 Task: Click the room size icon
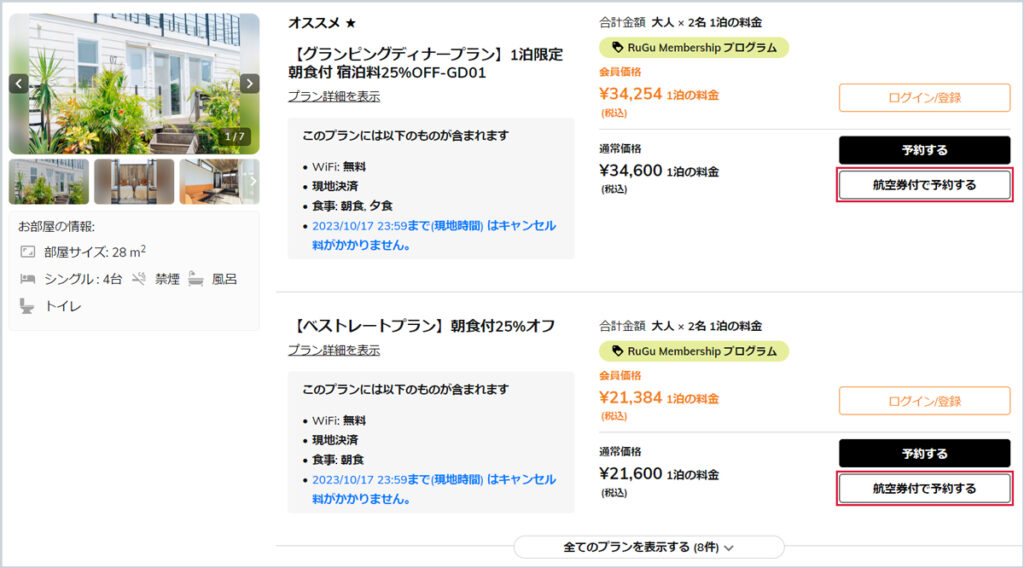[27, 252]
